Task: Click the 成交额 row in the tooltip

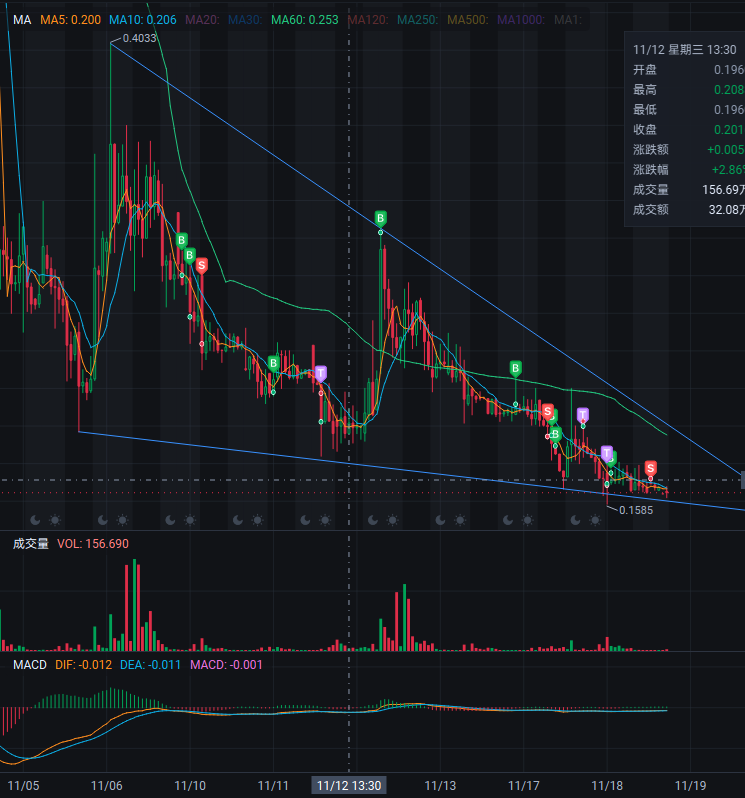Action: (x=689, y=210)
